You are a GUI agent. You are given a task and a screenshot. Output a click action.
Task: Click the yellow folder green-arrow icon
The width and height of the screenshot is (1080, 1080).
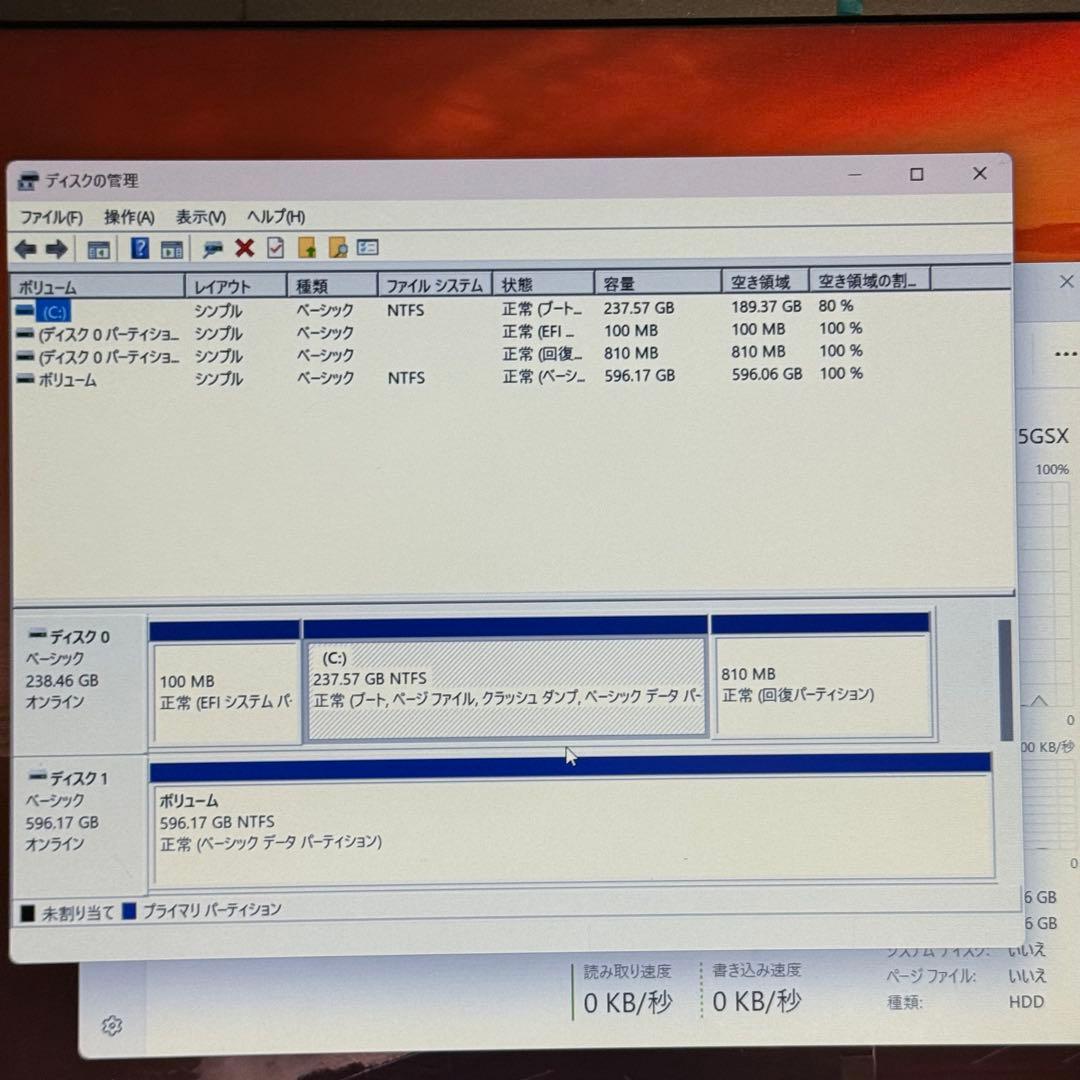[x=307, y=247]
